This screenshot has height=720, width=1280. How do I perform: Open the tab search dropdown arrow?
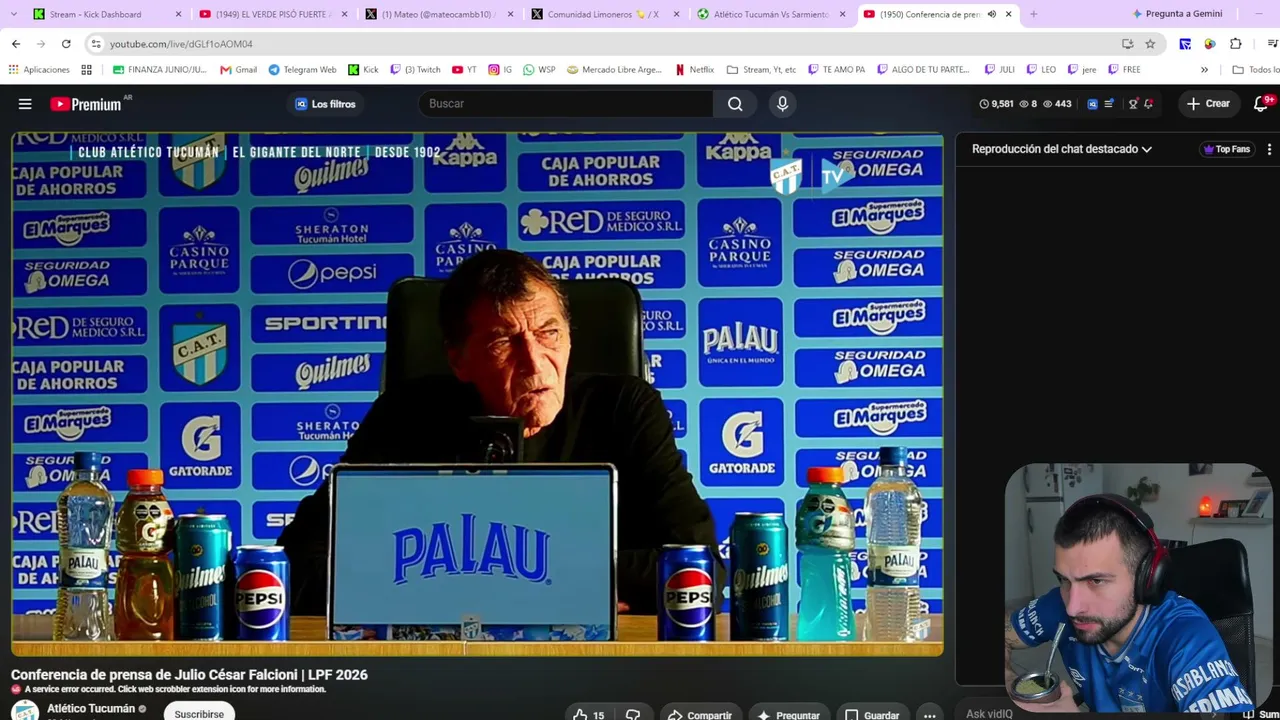14,14
